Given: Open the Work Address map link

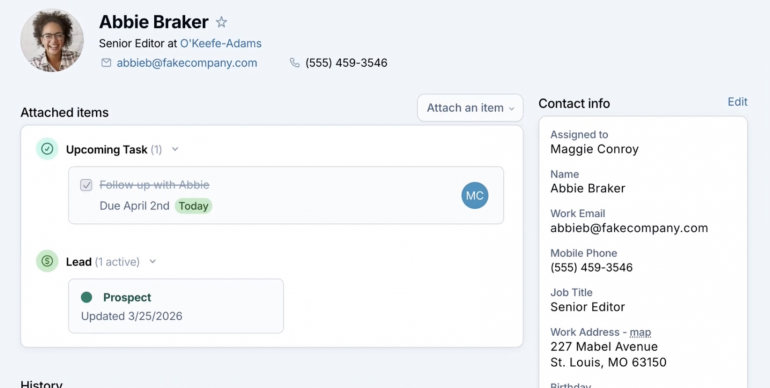Looking at the screenshot, I should 640,333.
